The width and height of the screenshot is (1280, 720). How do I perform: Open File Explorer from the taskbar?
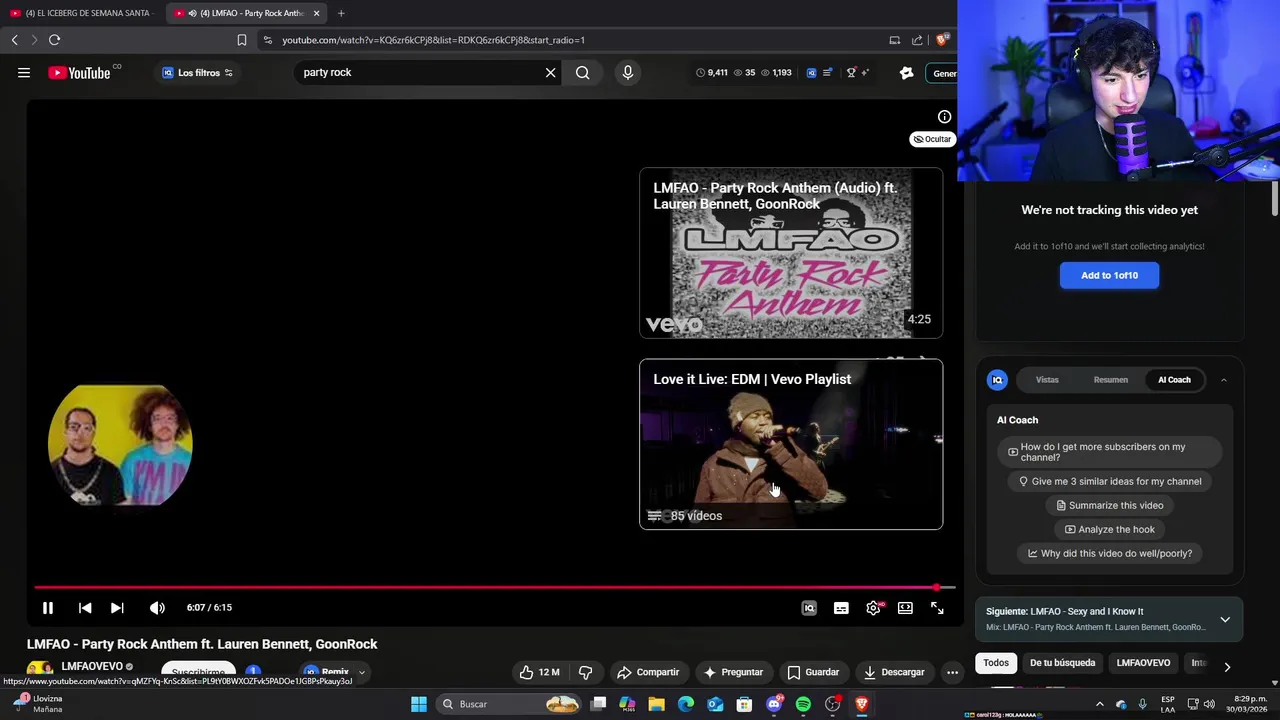click(656, 704)
